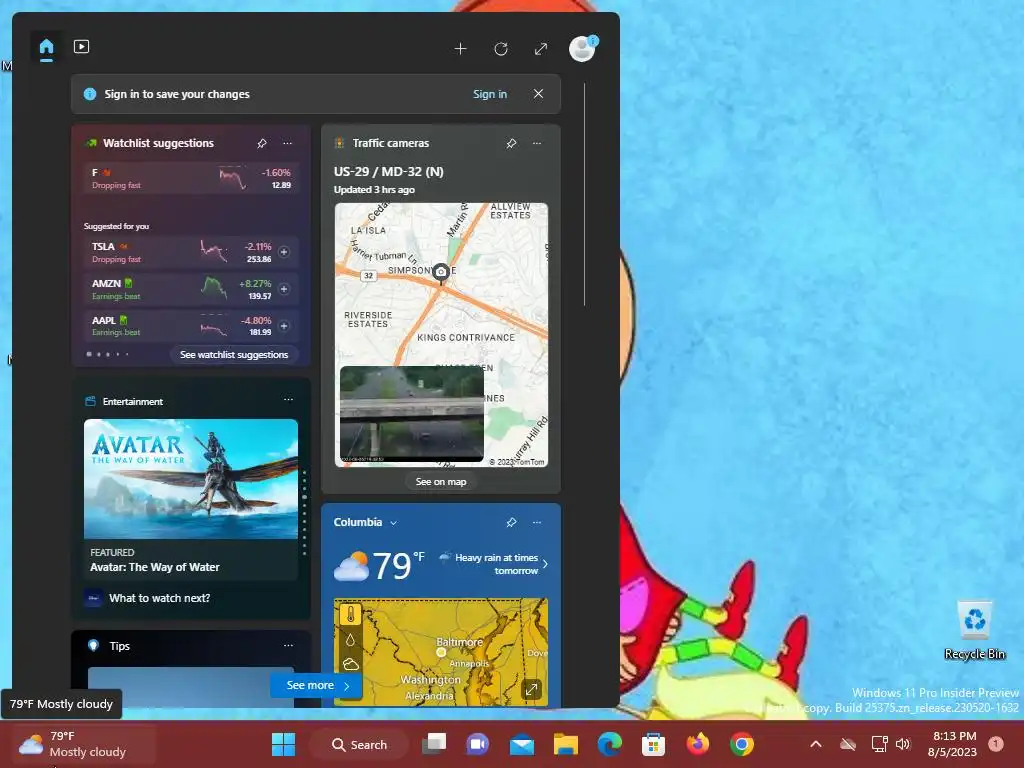Add widgets with the plus icon

460,49
